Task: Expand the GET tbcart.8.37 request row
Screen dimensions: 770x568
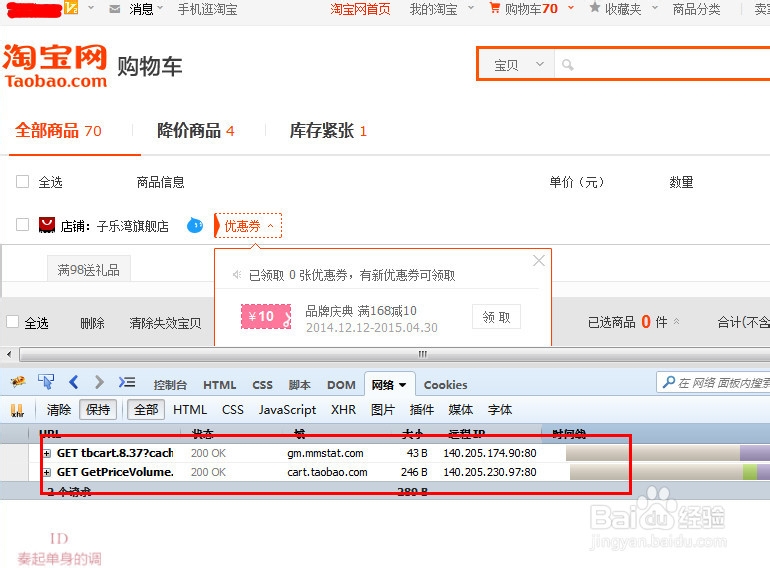Action: (47, 454)
